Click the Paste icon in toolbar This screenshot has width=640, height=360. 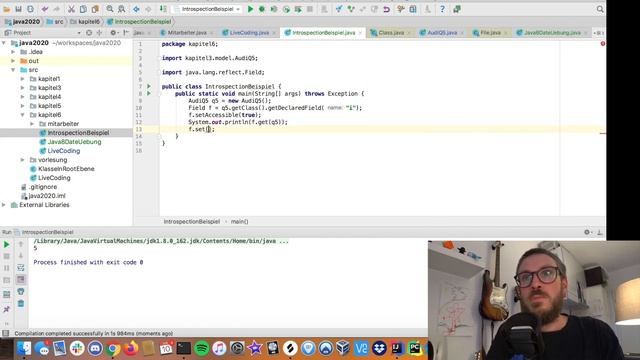click(x=95, y=9)
